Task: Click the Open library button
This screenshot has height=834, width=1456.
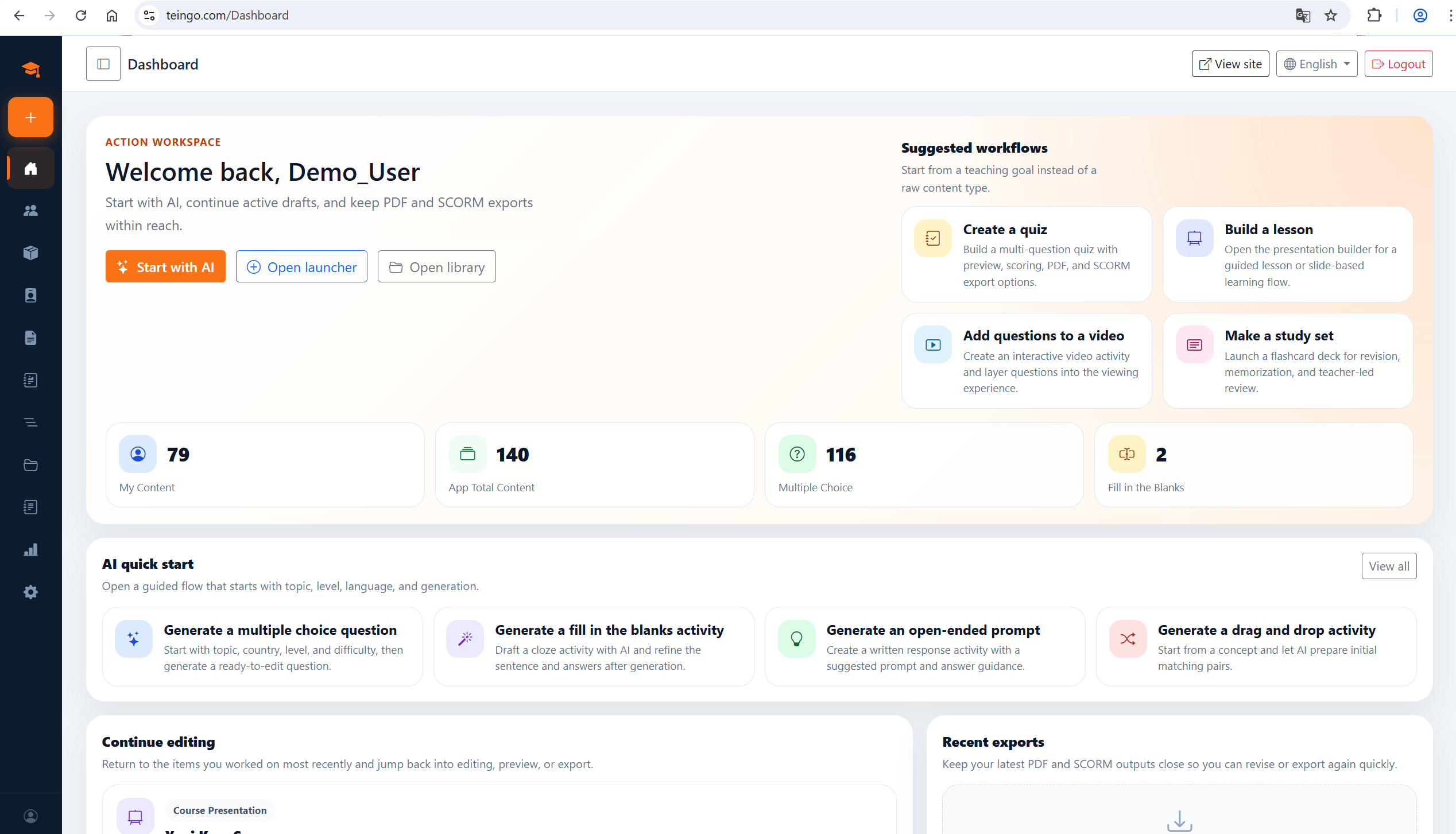Action: (436, 267)
